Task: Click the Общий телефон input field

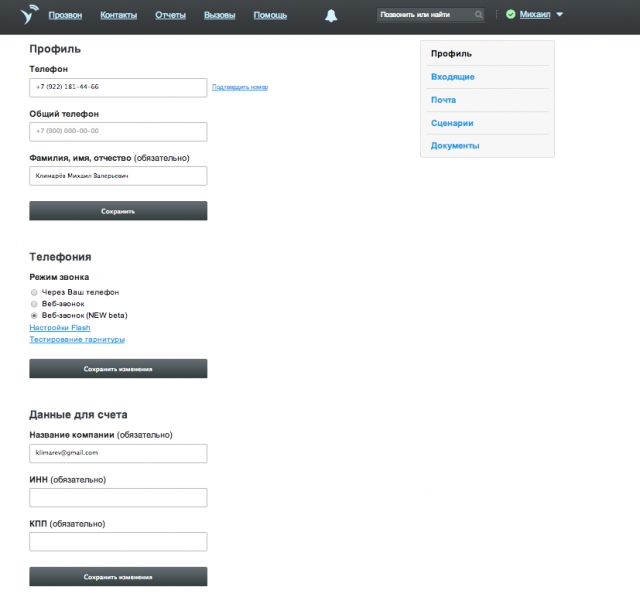Action: 118,131
